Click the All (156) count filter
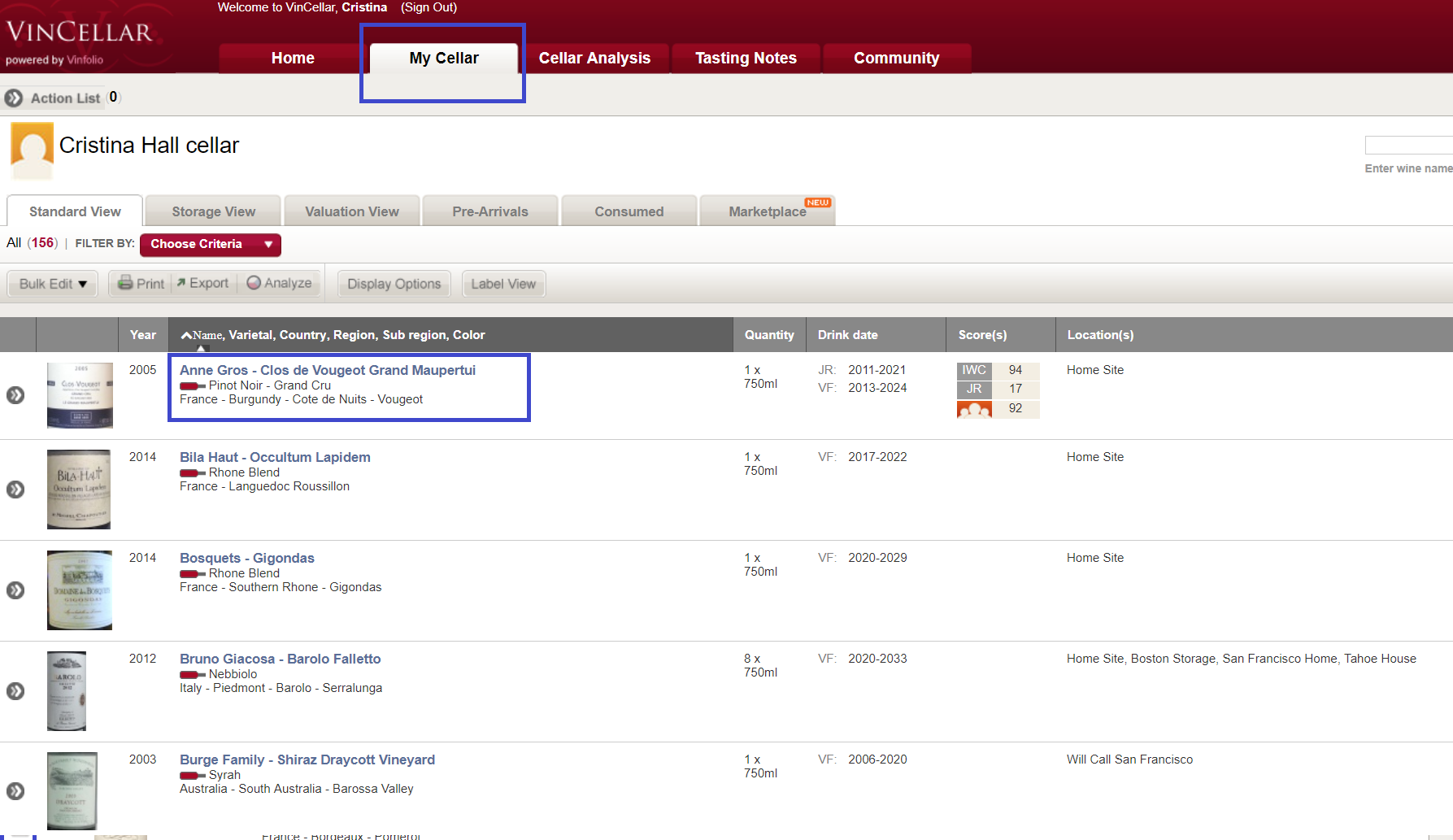The width and height of the screenshot is (1453, 840). [33, 243]
